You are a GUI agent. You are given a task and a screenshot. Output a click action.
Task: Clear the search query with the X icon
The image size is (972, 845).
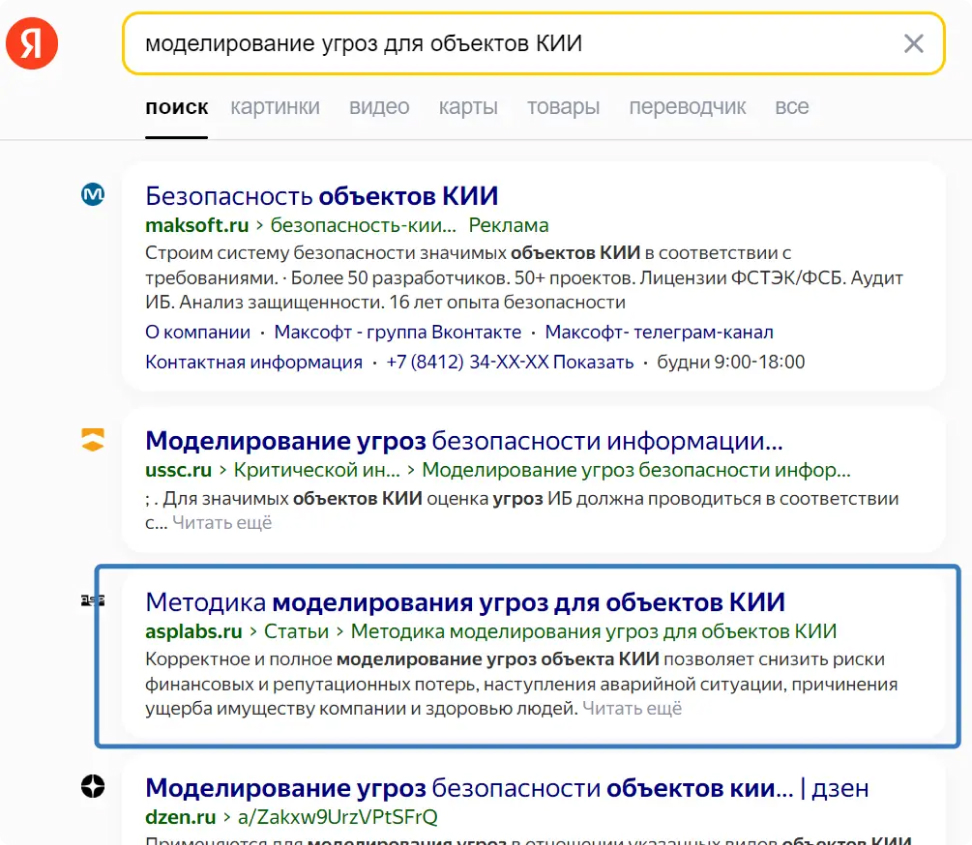coord(913,43)
